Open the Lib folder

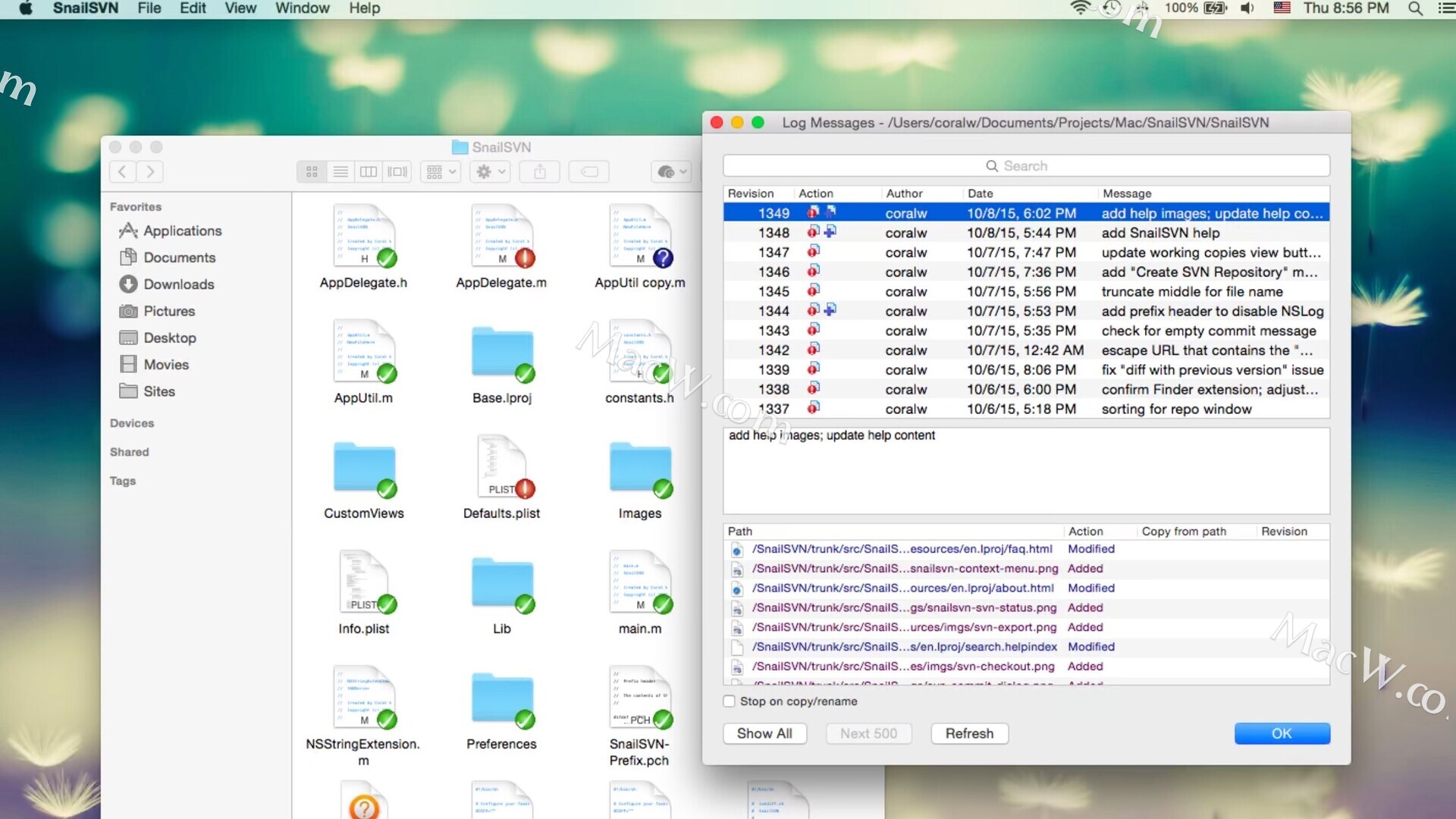click(502, 583)
